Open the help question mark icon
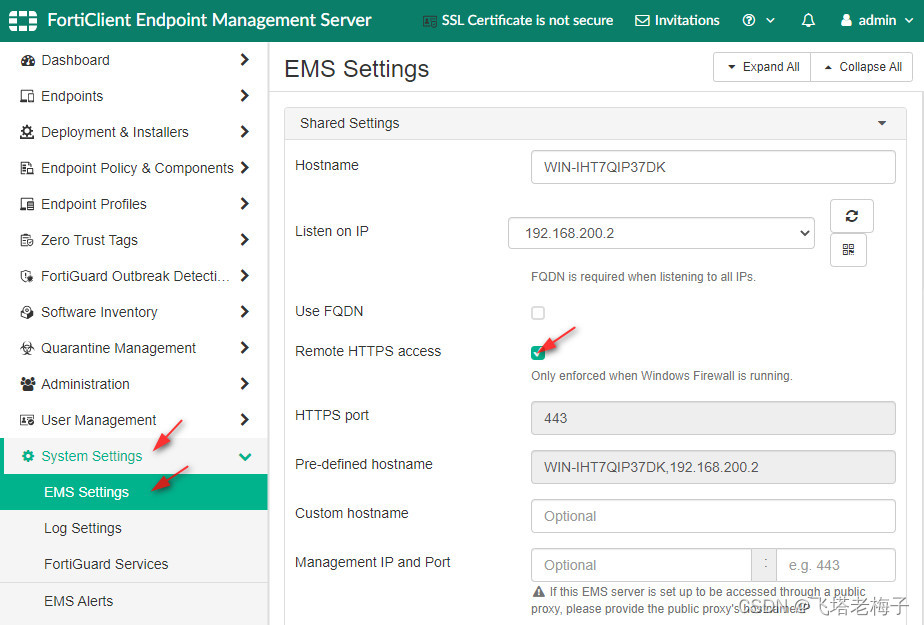The width and height of the screenshot is (924, 625). pyautogui.click(x=748, y=20)
